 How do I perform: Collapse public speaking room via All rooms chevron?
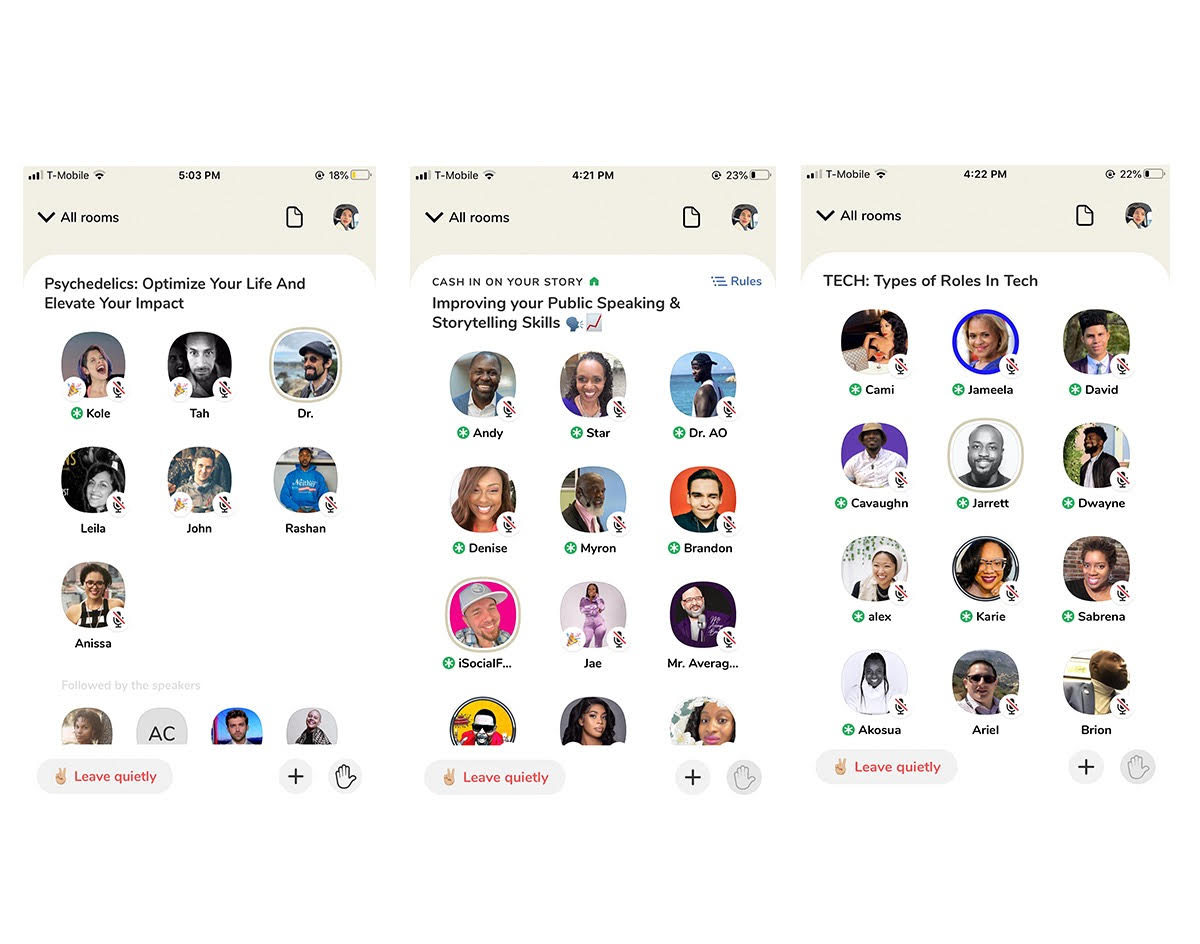tap(434, 217)
